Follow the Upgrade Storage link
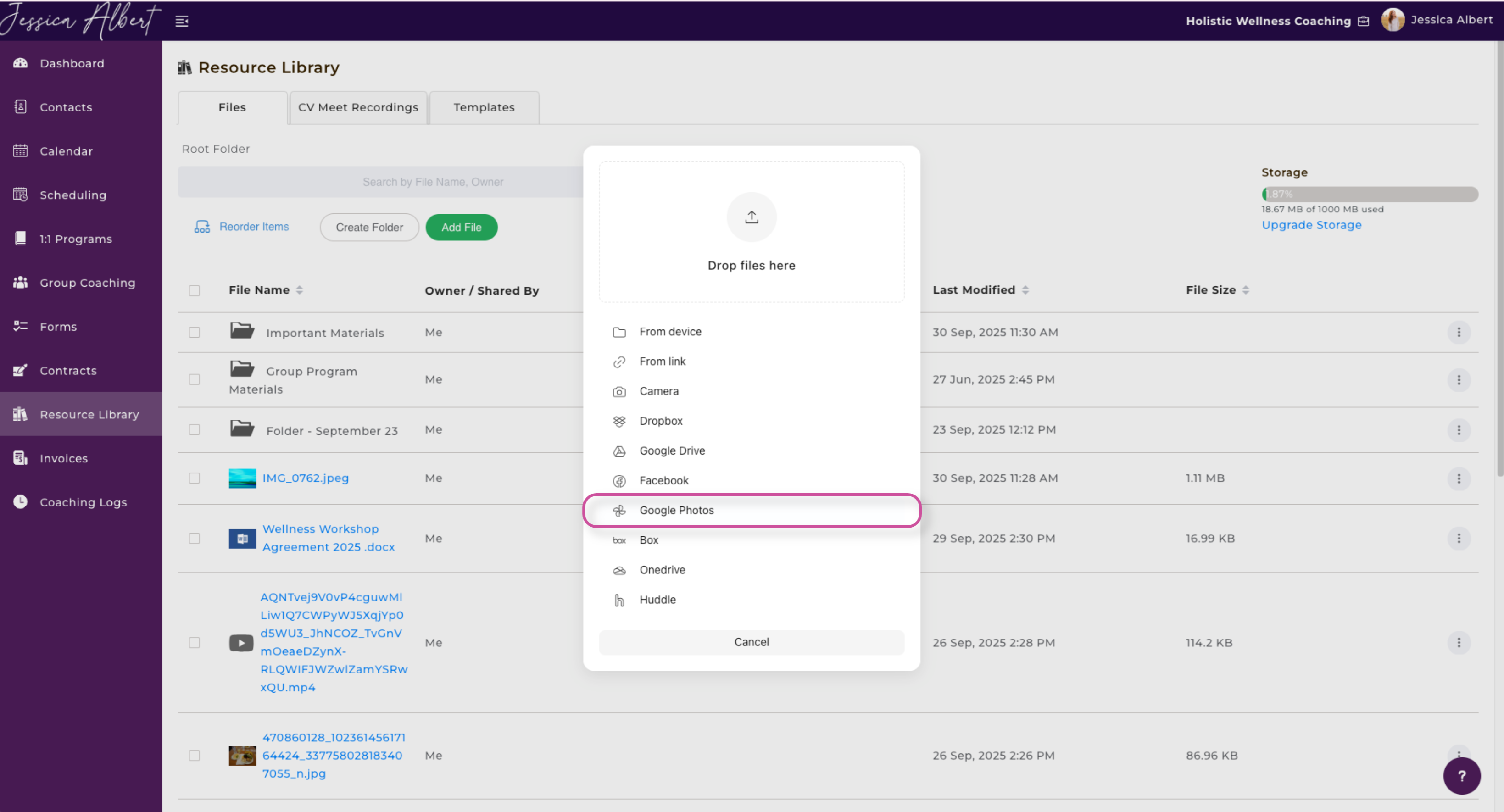The width and height of the screenshot is (1504, 812). point(1311,225)
